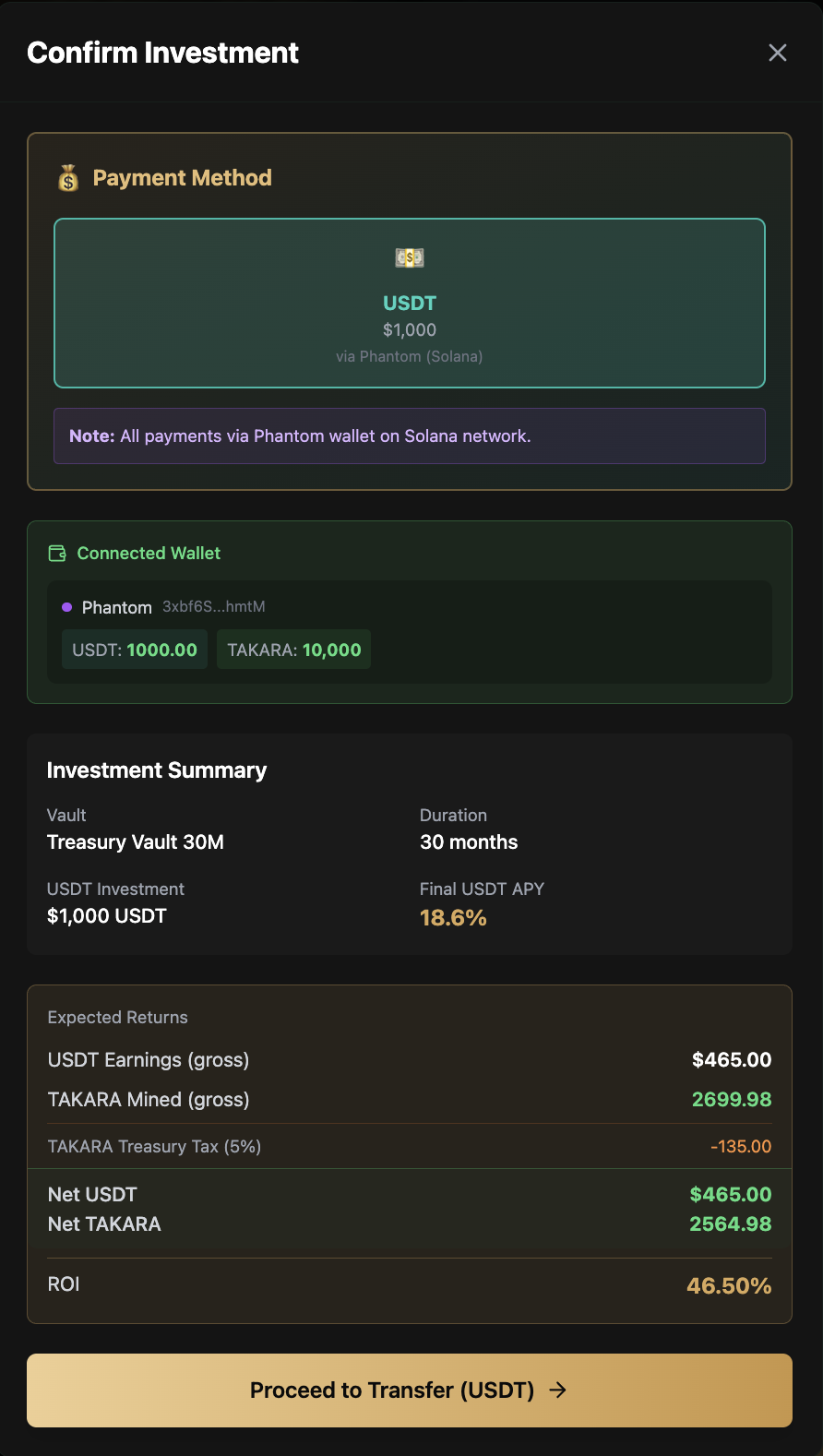Viewport: 823px width, 1456px height.
Task: Click the purple Phantom status dot
Action: pos(66,607)
